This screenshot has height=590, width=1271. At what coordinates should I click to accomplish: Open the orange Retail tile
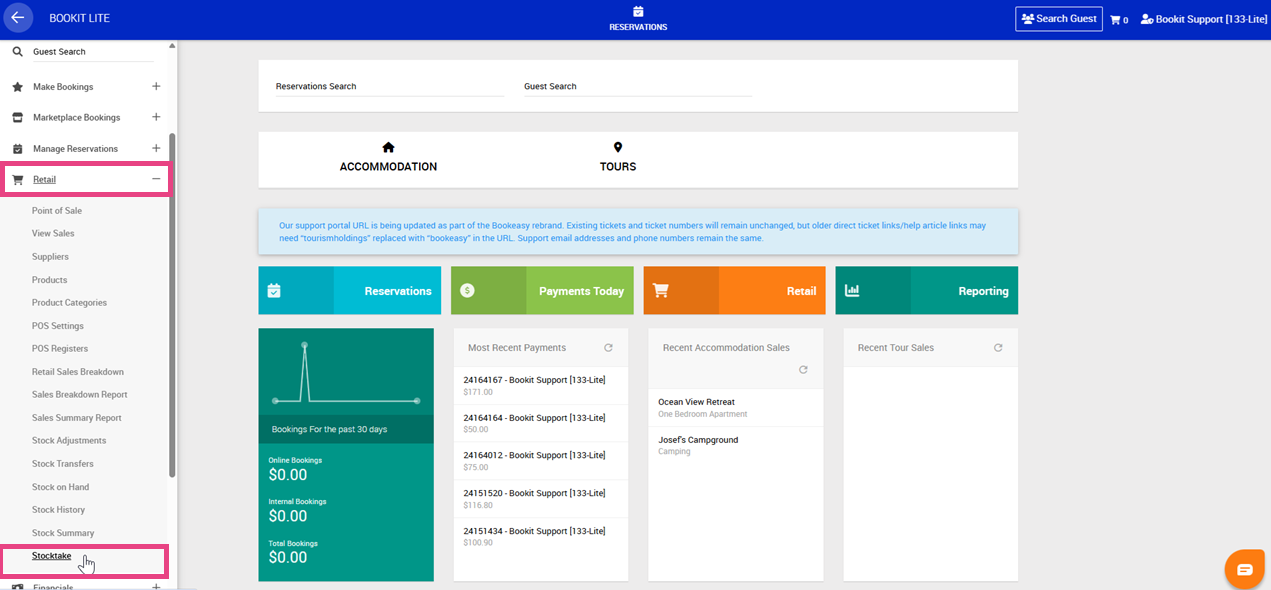734,291
